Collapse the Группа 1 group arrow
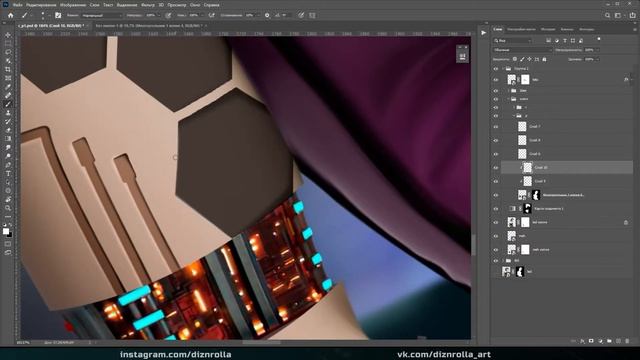 pyautogui.click(x=503, y=69)
